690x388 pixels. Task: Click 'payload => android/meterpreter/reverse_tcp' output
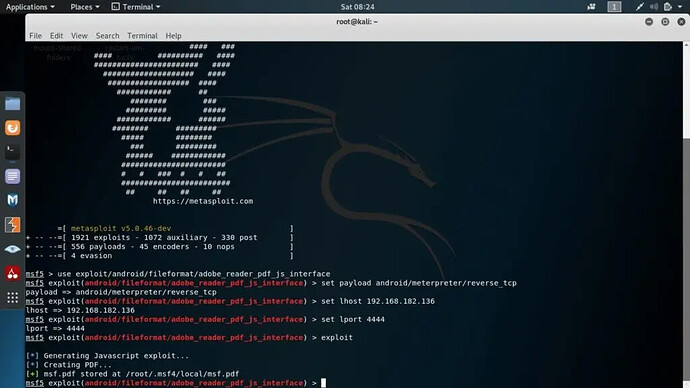pos(121,292)
